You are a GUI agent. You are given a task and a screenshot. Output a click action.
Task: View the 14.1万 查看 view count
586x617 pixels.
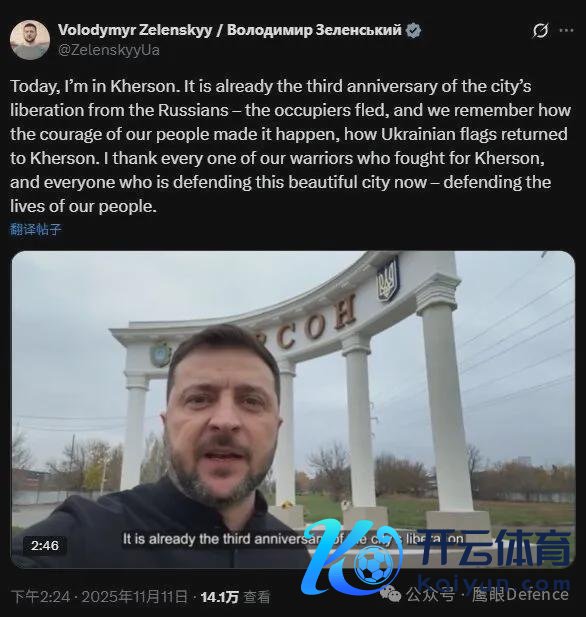click(x=235, y=597)
